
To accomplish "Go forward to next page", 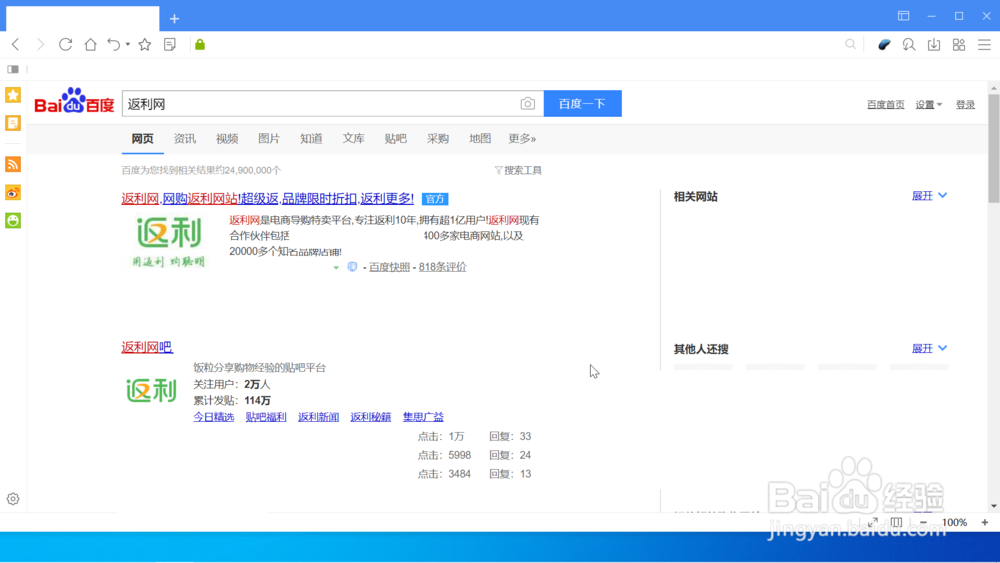I will tap(40, 45).
